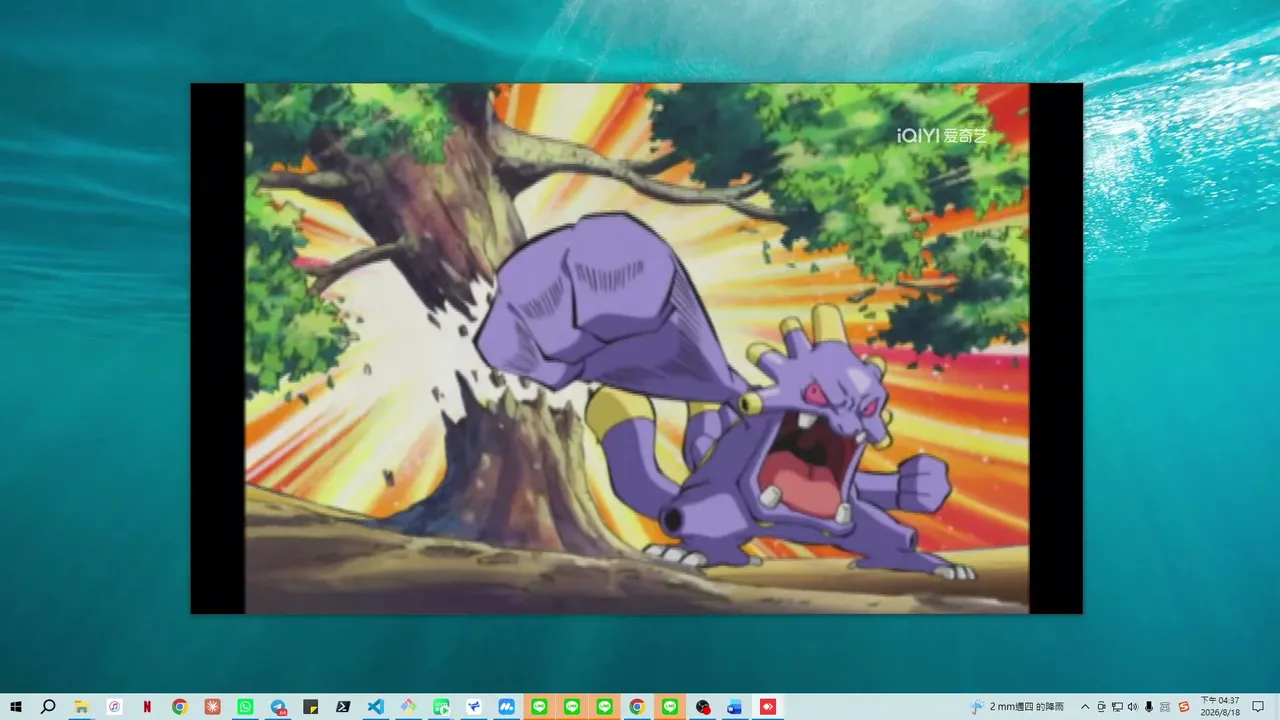The height and width of the screenshot is (720, 1280).
Task: Open taskbar Search magnifier
Action: (48, 706)
